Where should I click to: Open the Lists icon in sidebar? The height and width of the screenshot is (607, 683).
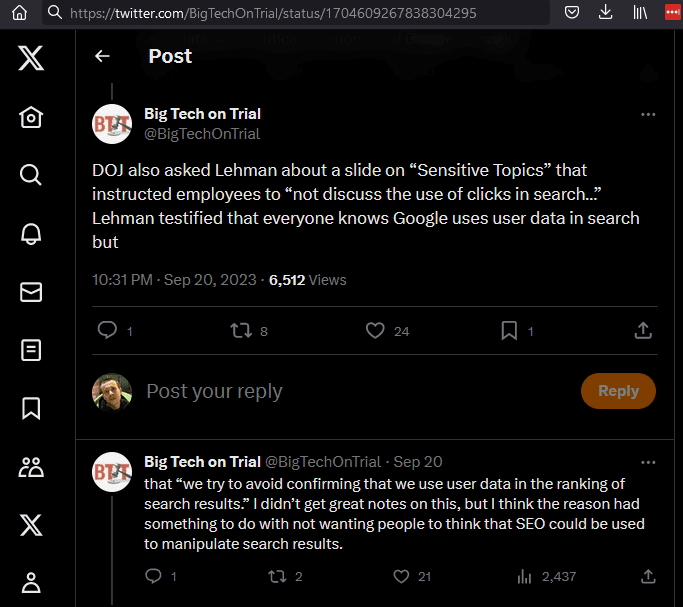point(31,349)
